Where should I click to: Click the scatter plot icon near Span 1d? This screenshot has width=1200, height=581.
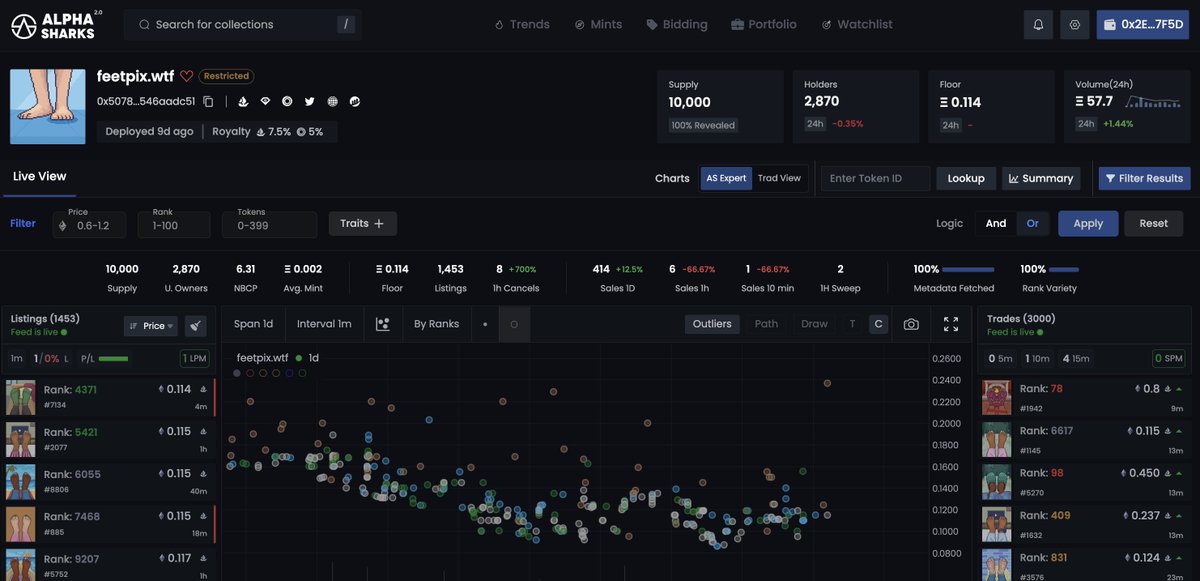383,323
